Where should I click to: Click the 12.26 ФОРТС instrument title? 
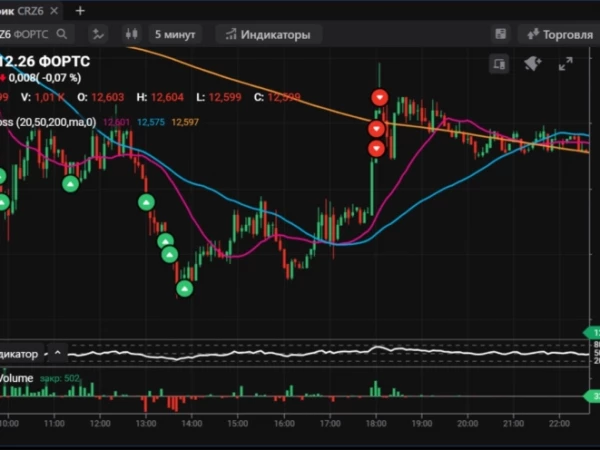pos(45,61)
